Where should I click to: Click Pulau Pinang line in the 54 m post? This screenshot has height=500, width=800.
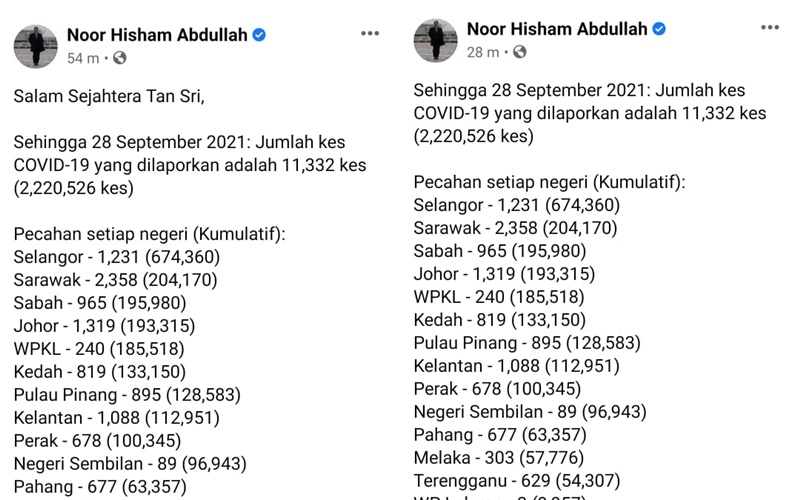(x=127, y=394)
